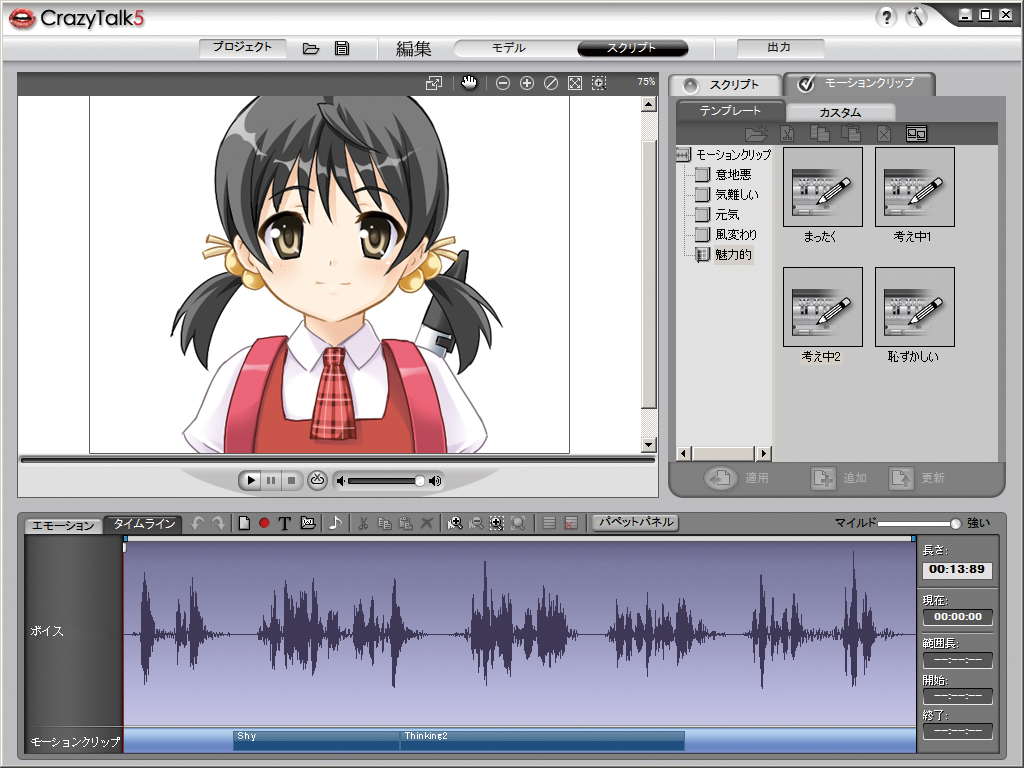This screenshot has width=1024, height=768.
Task: Click the circle-slash icon in preview toolbar
Action: tap(551, 83)
